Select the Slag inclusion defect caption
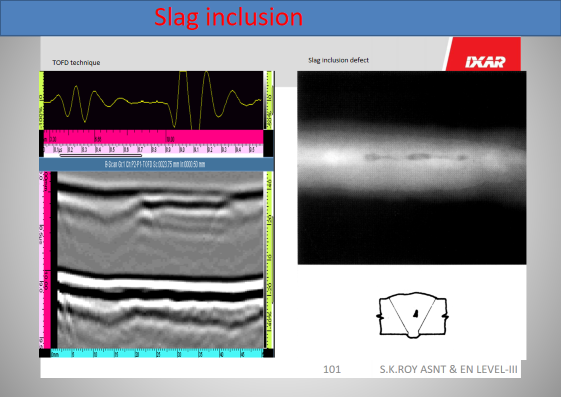This screenshot has width=561, height=397. (338, 60)
